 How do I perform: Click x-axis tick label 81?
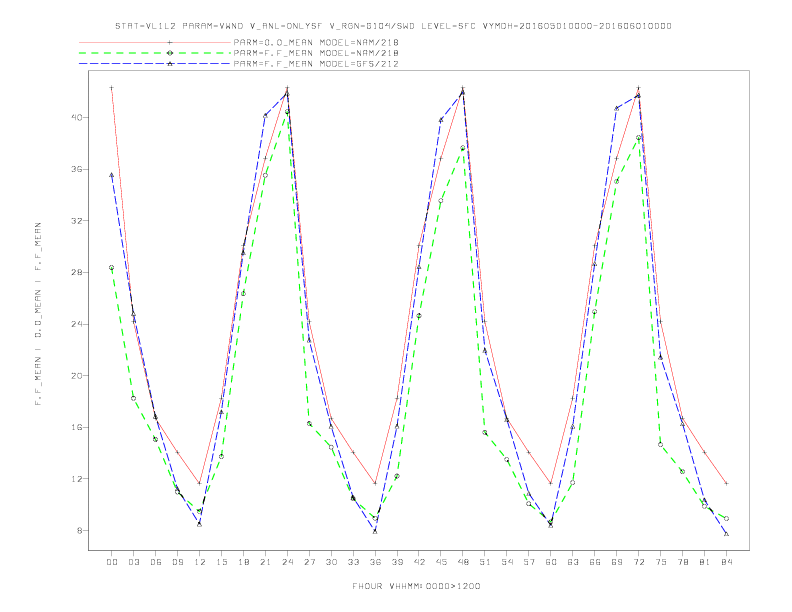pos(705,562)
